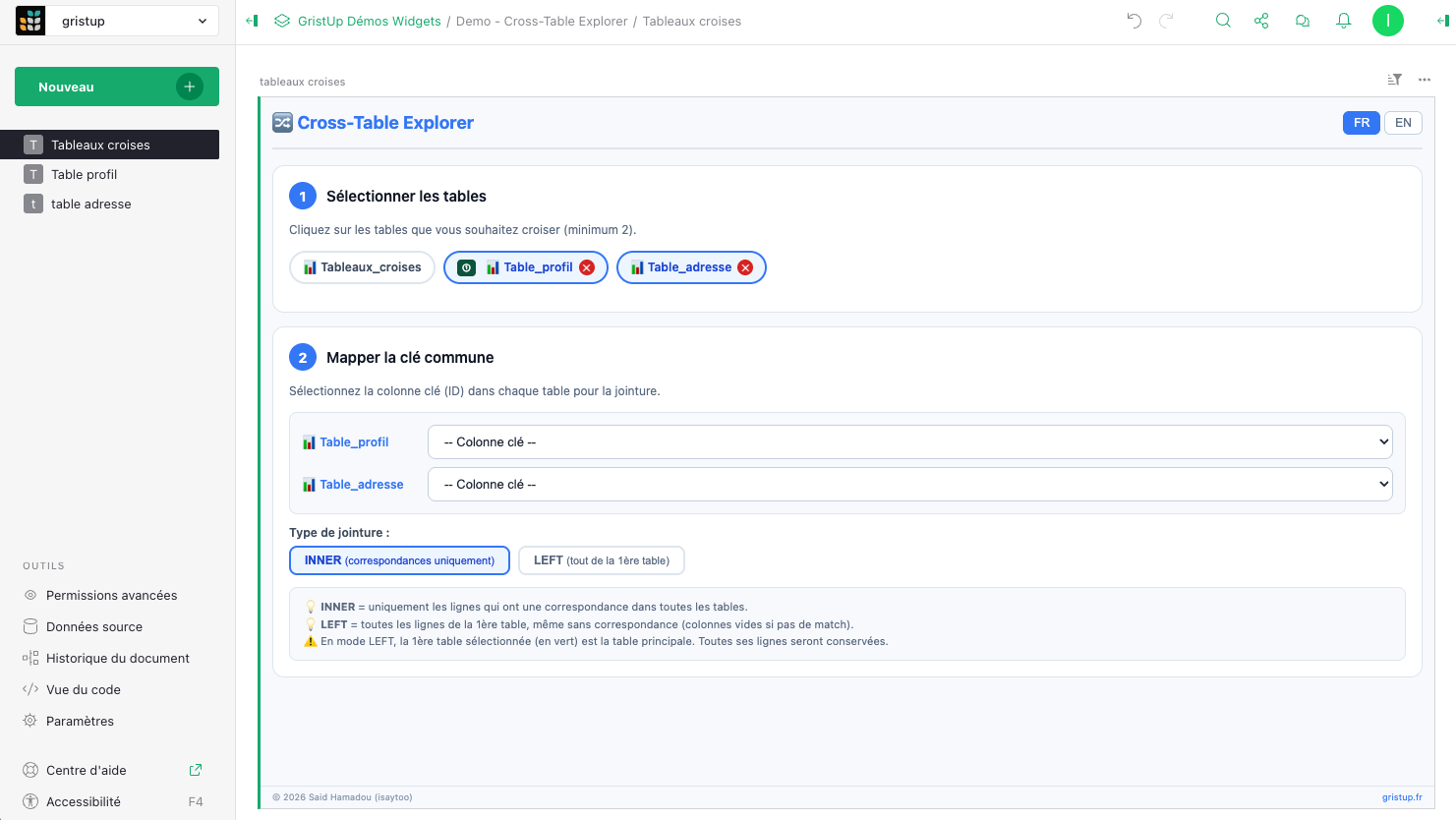
Task: Open Table_profil key column dropdown
Action: coord(909,442)
